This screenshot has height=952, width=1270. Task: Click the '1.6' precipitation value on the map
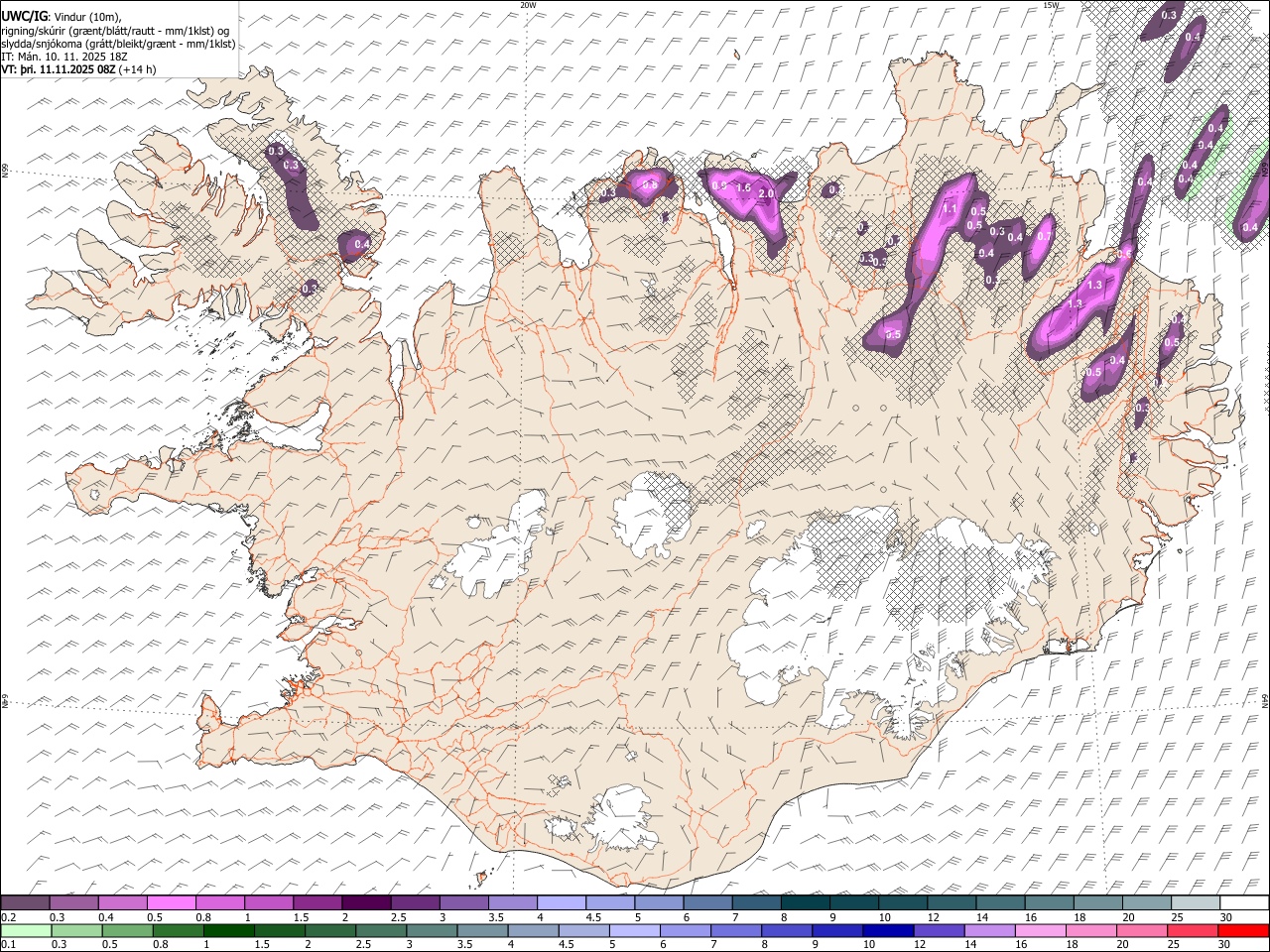742,187
